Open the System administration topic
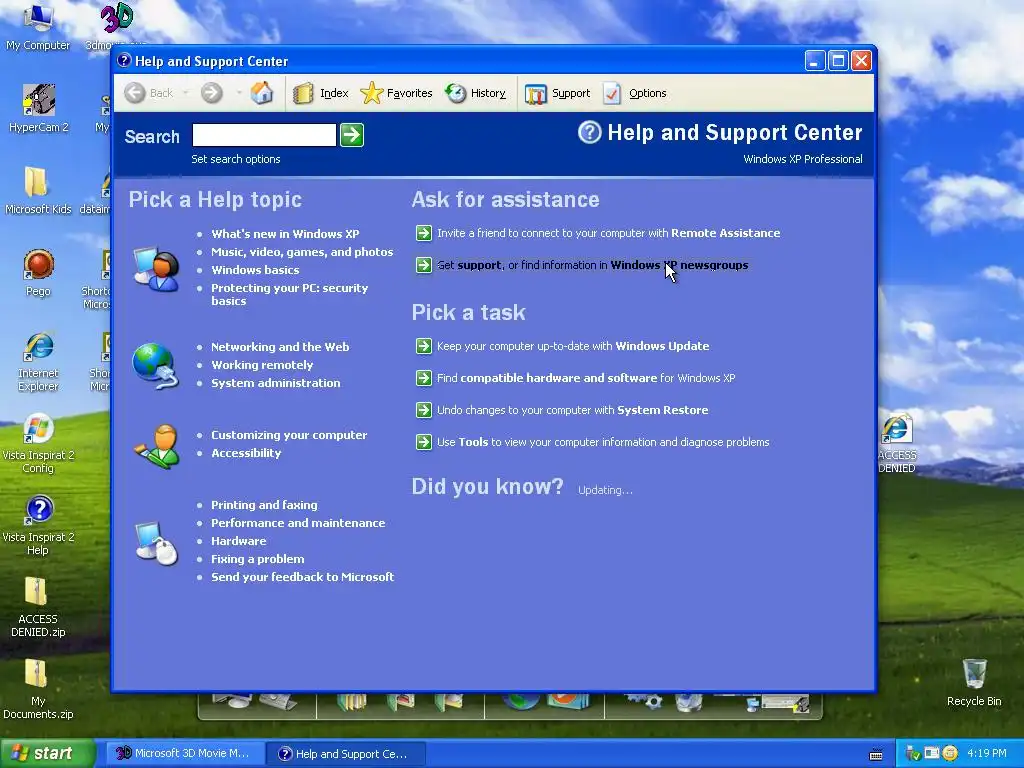Image resolution: width=1024 pixels, height=768 pixels. (276, 383)
